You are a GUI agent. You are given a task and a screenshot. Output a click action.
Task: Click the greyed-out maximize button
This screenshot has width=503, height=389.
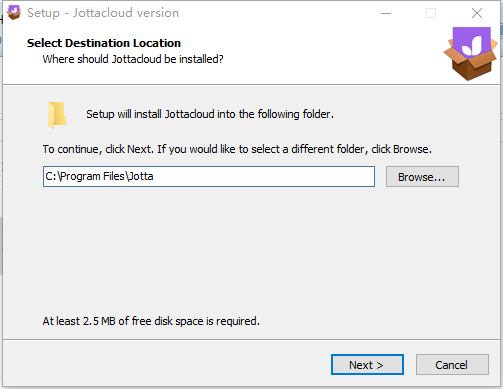point(431,13)
